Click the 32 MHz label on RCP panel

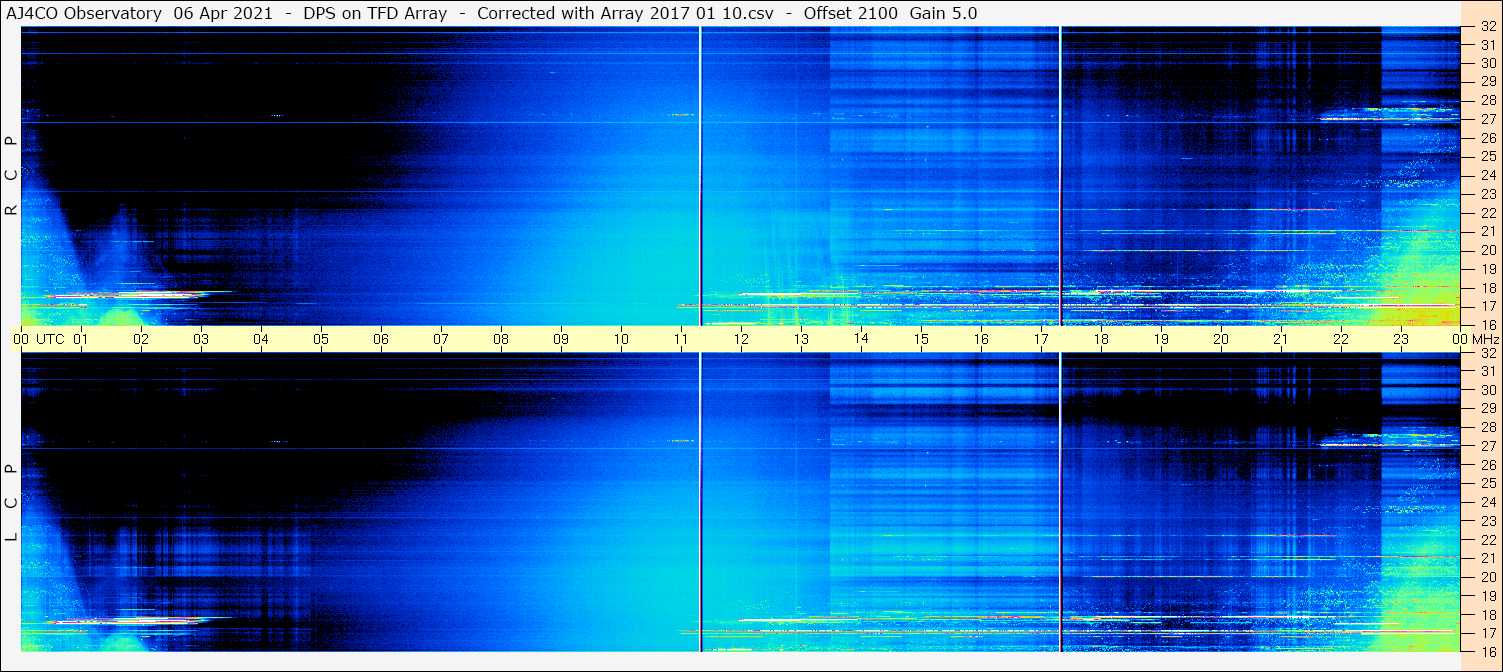[1488, 26]
